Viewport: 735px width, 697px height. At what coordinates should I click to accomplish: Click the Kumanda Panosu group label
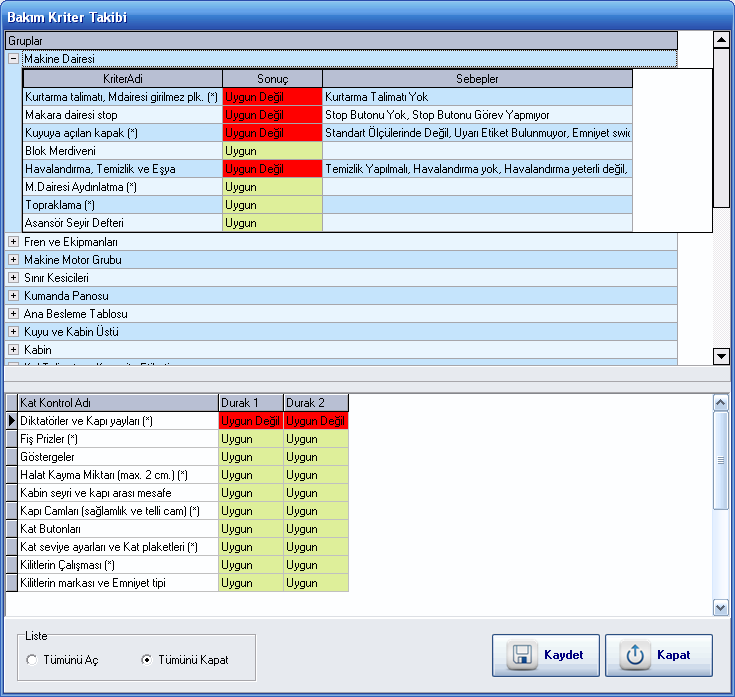67,296
